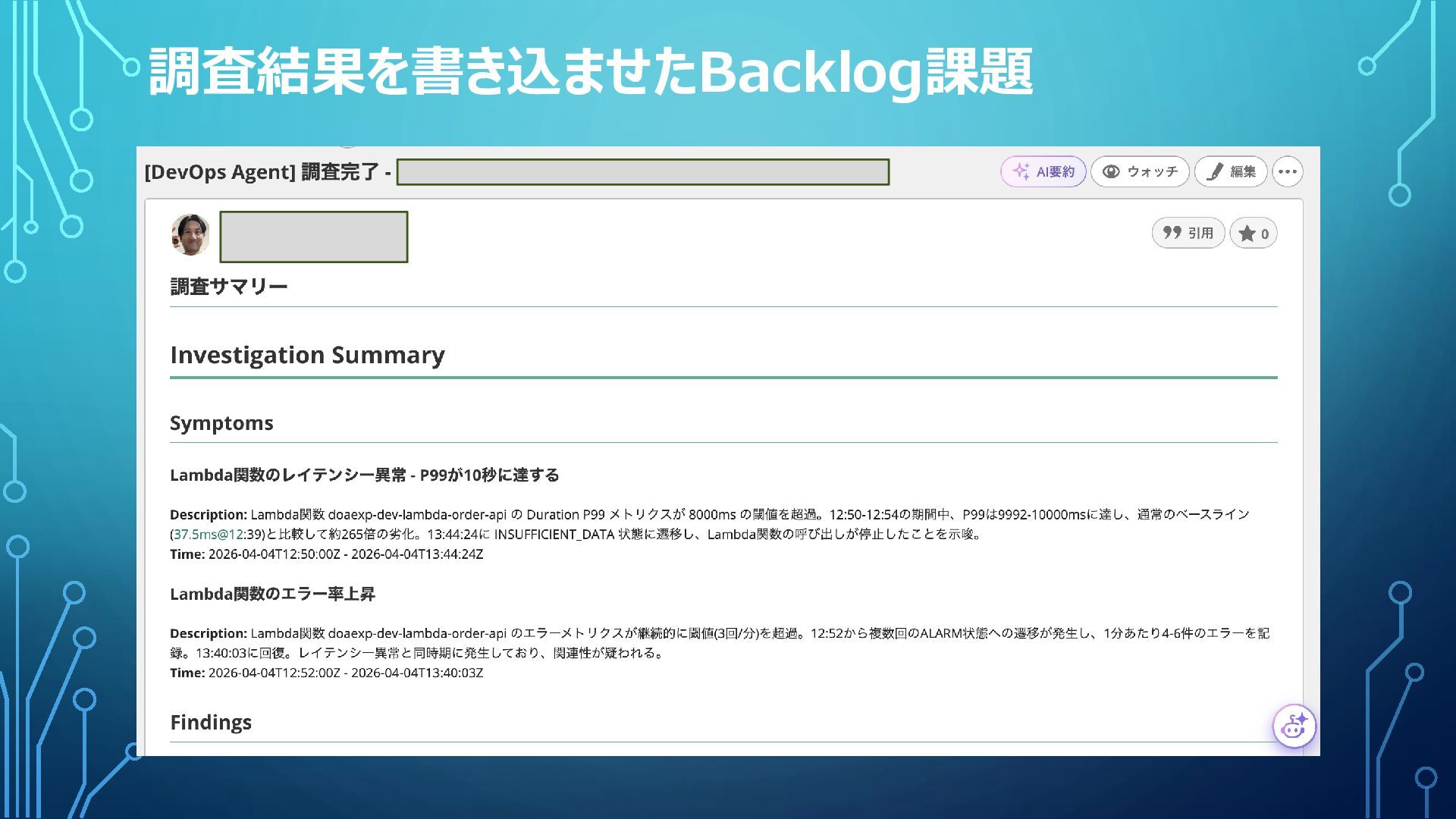1456x819 pixels.
Task: Click the redacted username box beside the avatar
Action: point(313,237)
